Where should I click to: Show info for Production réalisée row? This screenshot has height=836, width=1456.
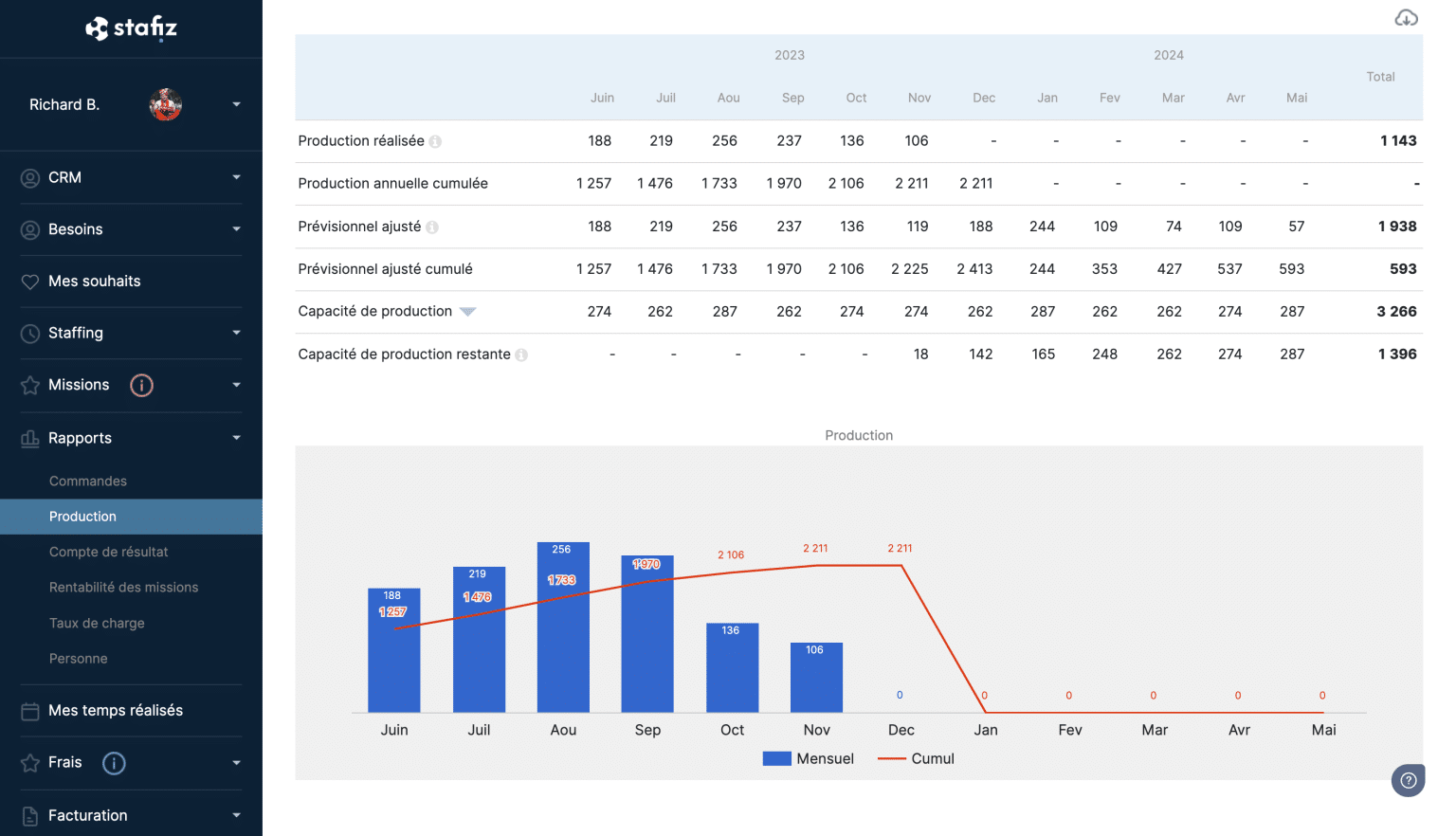tap(435, 140)
